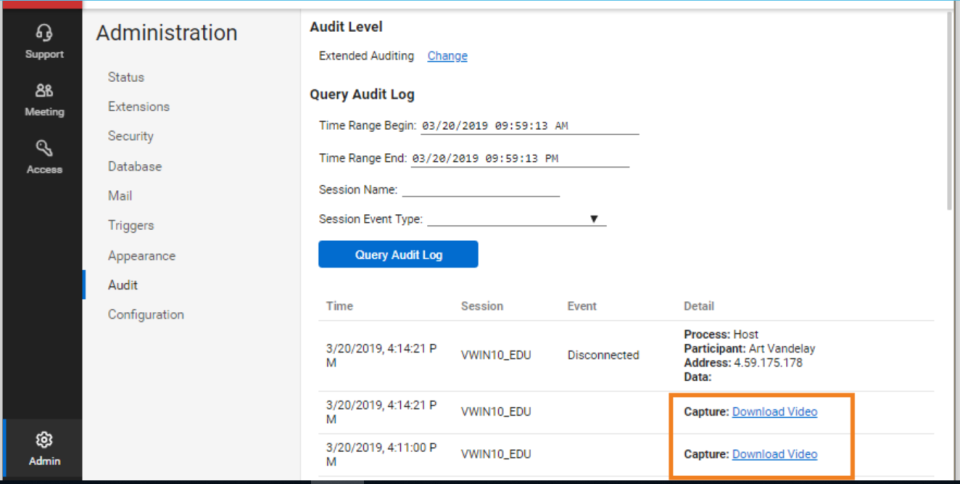Click the Participant: Art Vandelay detail

[749, 349]
